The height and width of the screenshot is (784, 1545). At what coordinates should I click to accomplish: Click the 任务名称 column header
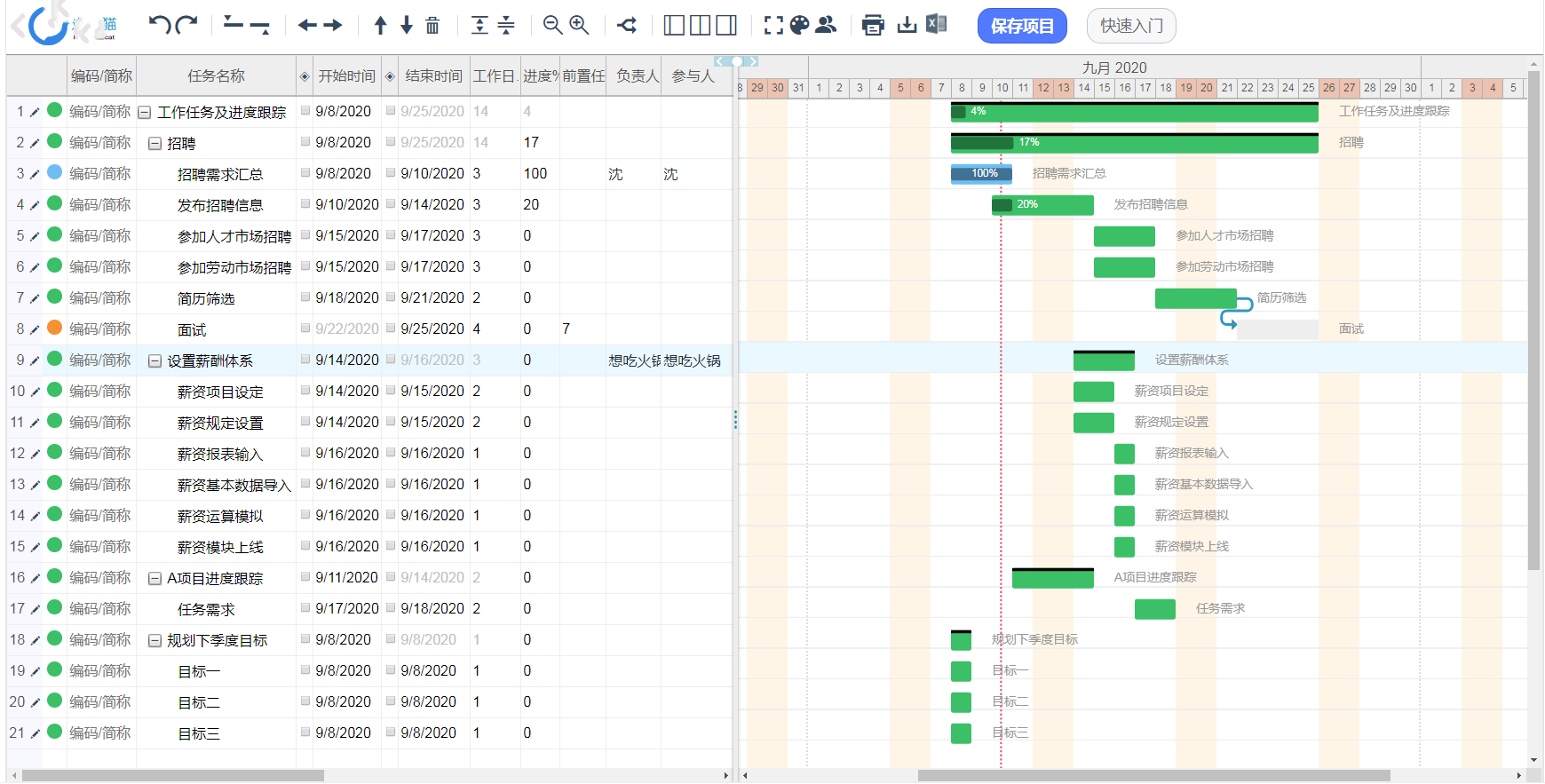pyautogui.click(x=216, y=76)
